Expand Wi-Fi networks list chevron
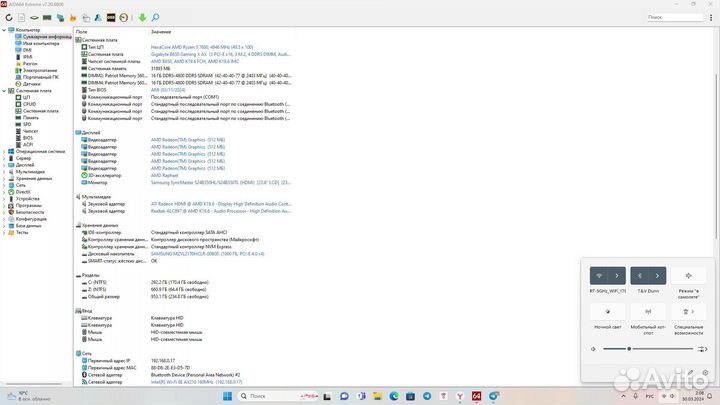Image resolution: width=720 pixels, height=405 pixels. pos(617,276)
